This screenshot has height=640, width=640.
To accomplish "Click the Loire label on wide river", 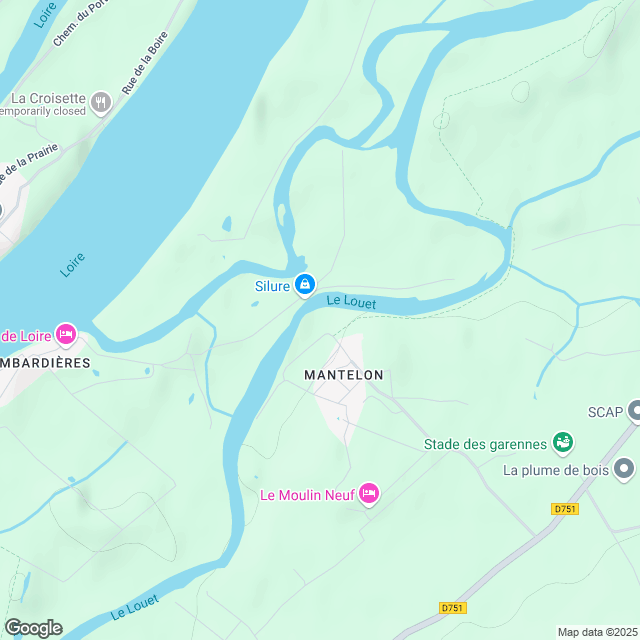I will pyautogui.click(x=72, y=265).
